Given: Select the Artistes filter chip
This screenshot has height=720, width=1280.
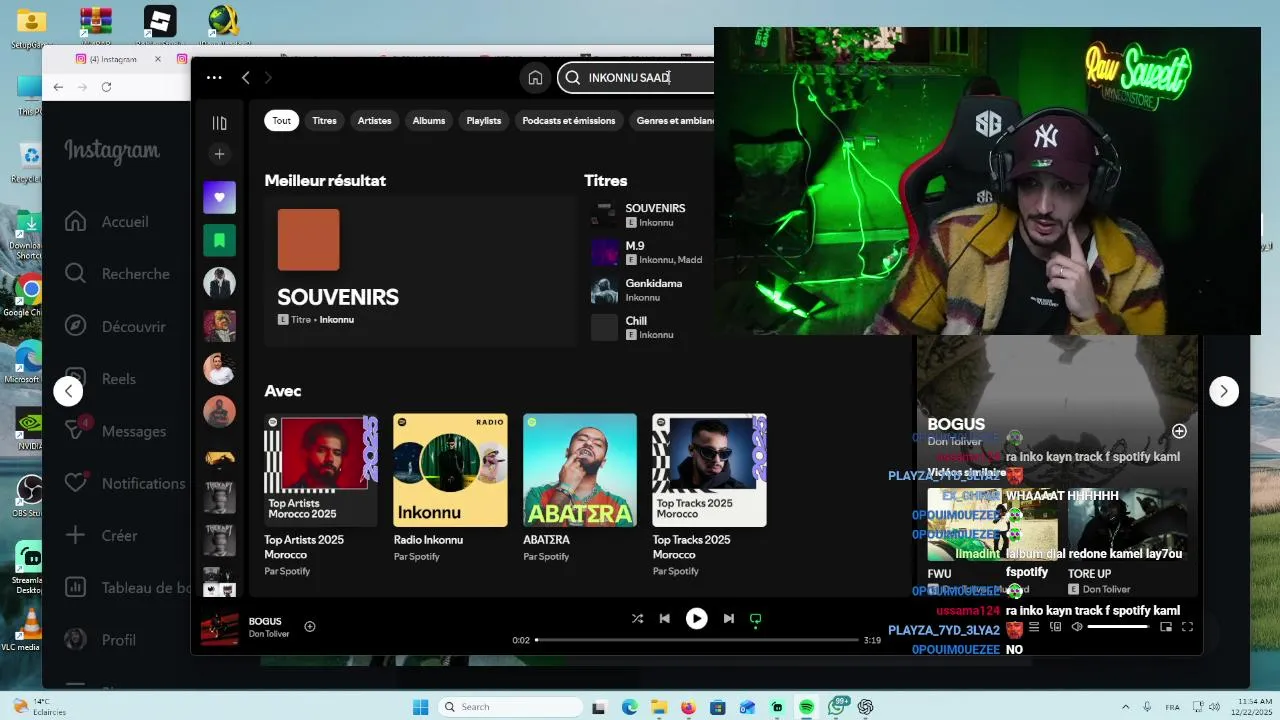Looking at the screenshot, I should (x=375, y=120).
